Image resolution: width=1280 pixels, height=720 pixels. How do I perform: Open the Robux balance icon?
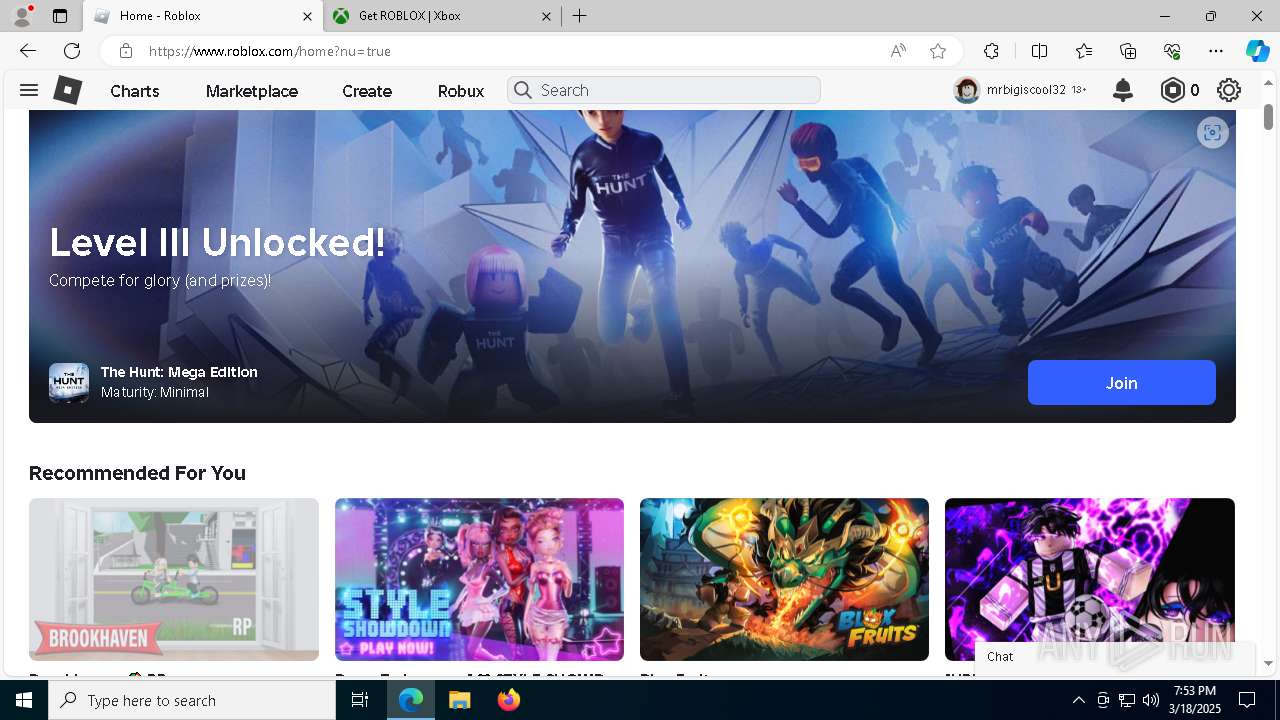pyautogui.click(x=1172, y=90)
